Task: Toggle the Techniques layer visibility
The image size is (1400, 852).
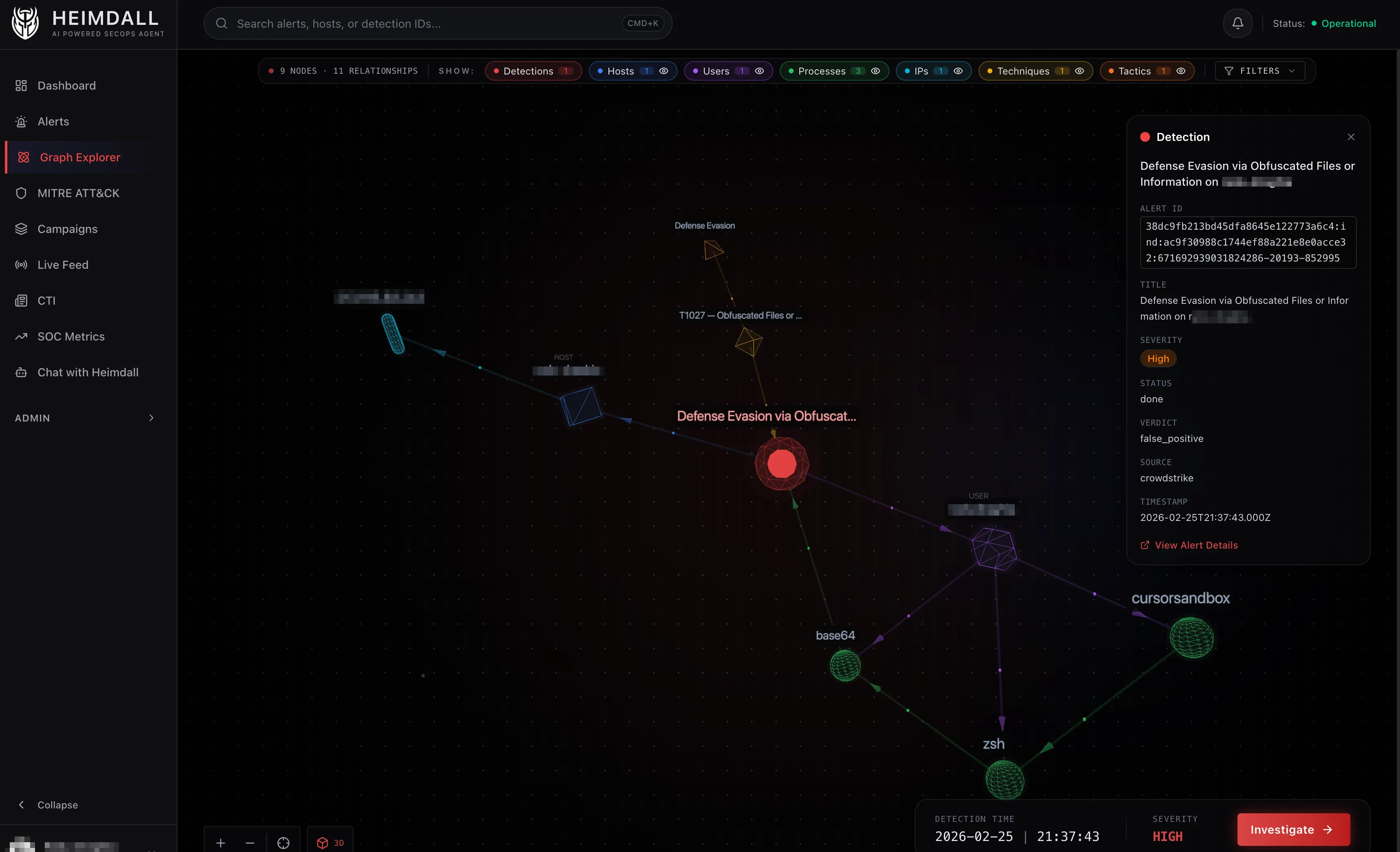Action: [x=1080, y=70]
